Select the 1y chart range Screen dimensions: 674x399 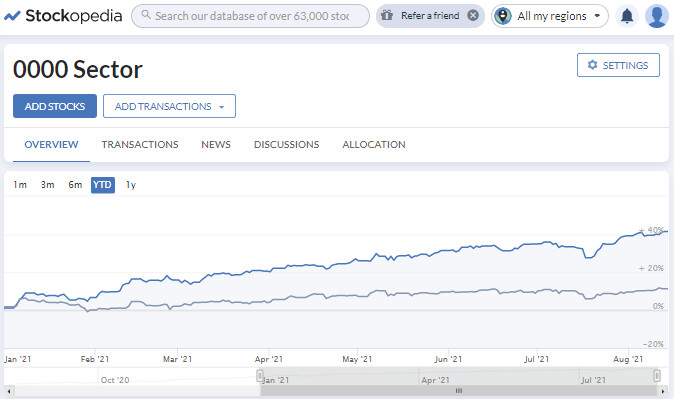[x=131, y=185]
